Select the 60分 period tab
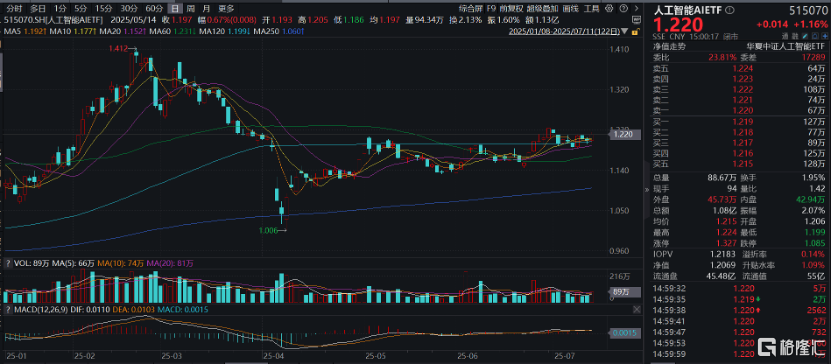Screen dimensions: 832x364 [154, 8]
